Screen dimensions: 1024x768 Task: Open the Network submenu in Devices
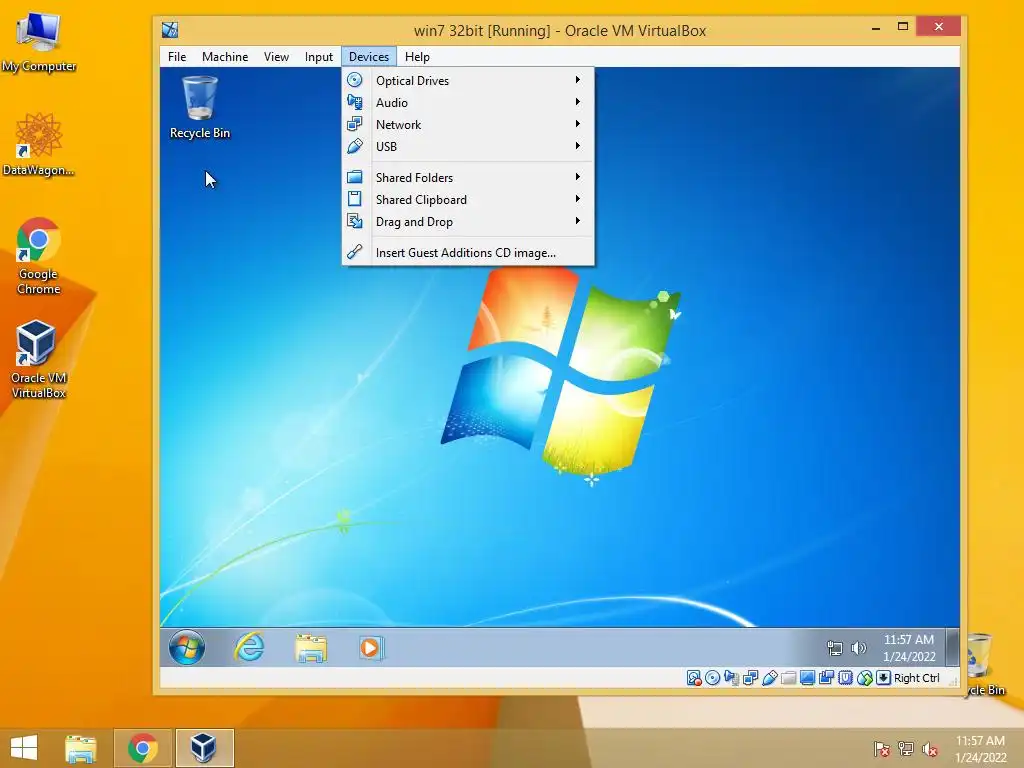pyautogui.click(x=468, y=125)
